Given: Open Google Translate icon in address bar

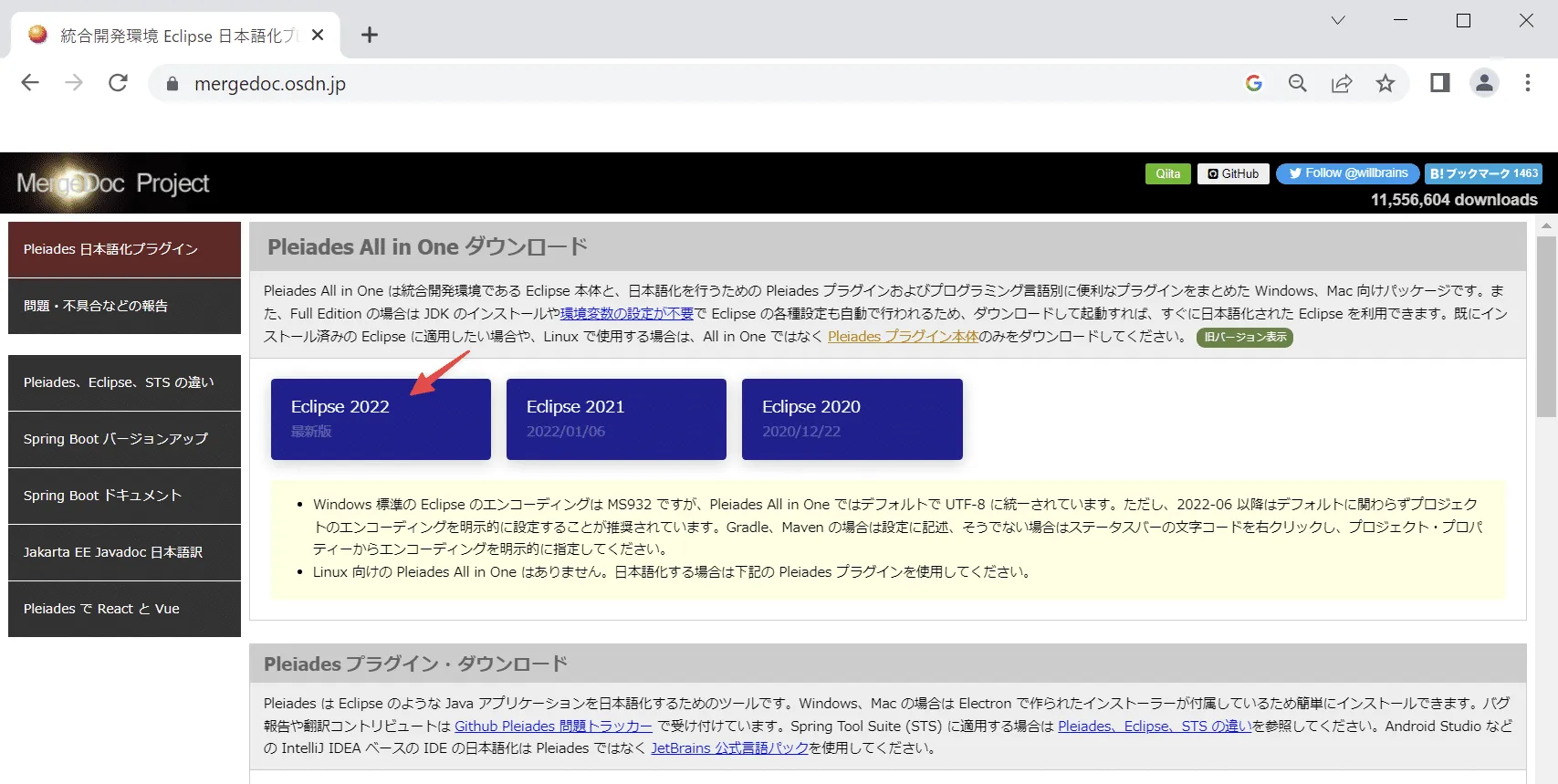Looking at the screenshot, I should click(1254, 83).
